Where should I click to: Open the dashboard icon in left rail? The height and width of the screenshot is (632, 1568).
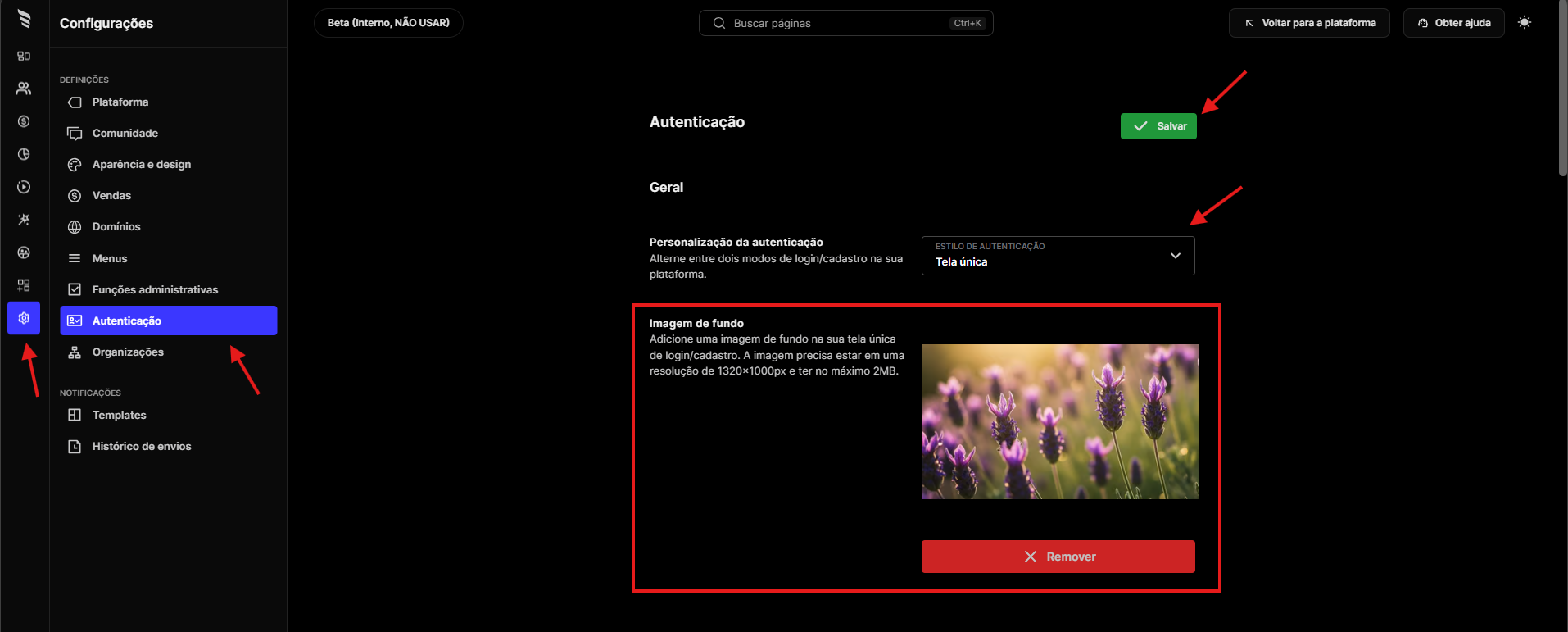24,56
